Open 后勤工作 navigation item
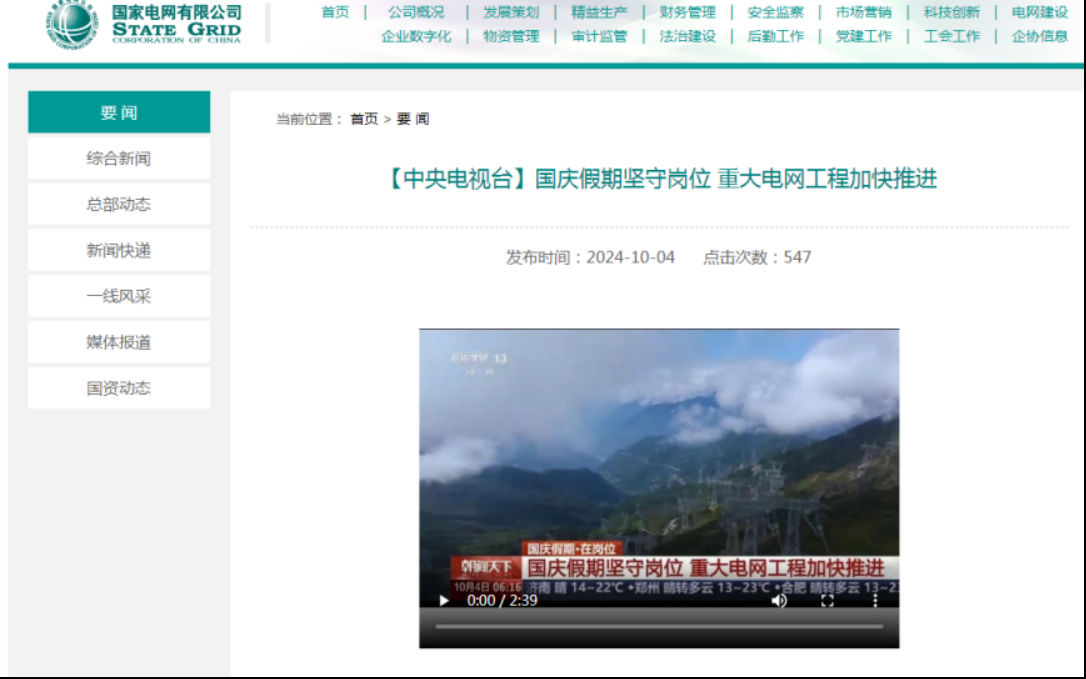Screen dimensions: 1086x679 tap(776, 36)
